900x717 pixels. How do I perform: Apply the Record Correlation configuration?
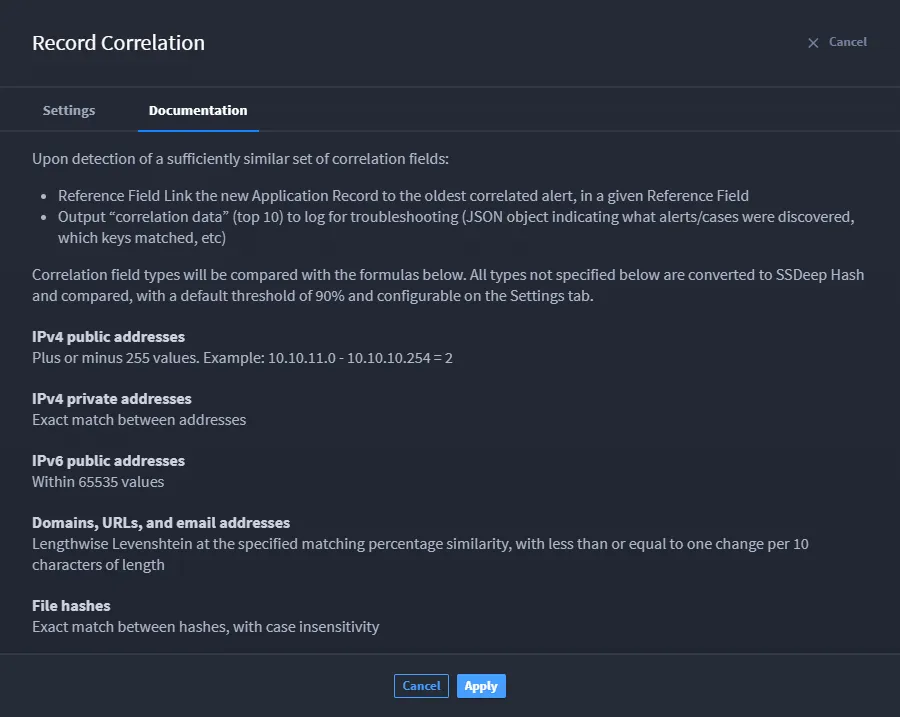coord(481,686)
